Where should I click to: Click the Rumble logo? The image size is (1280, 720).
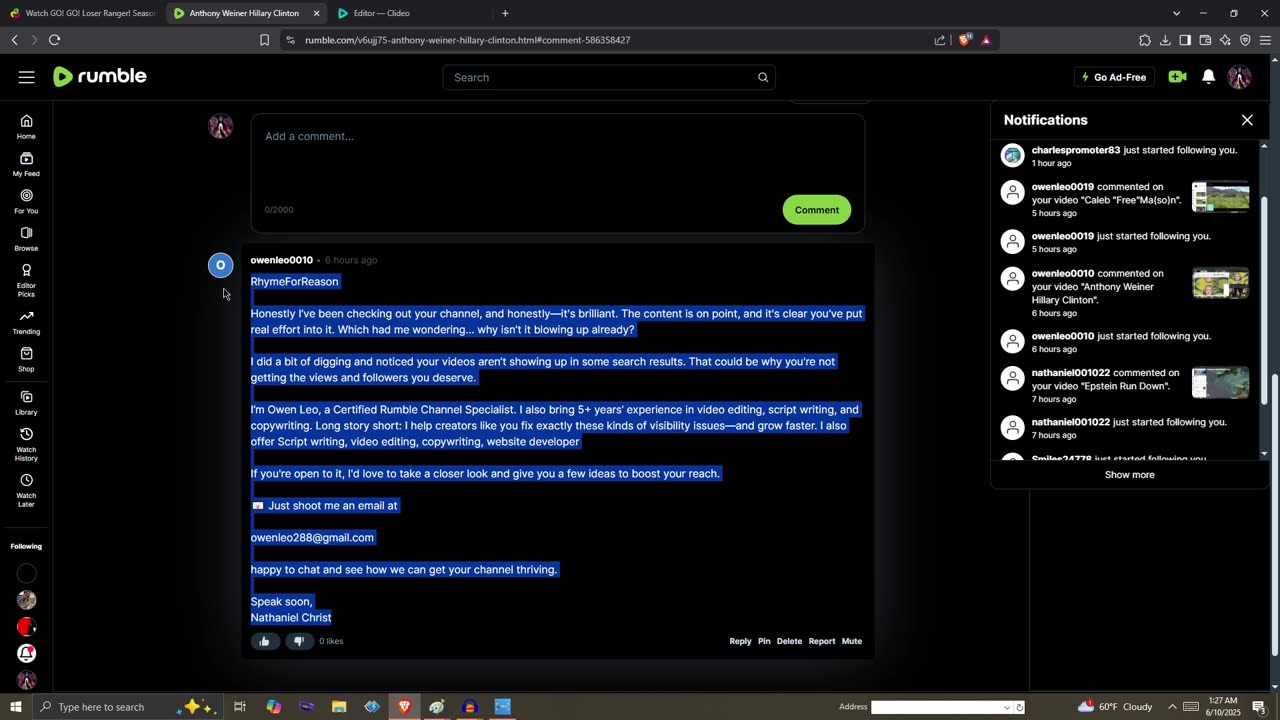[100, 77]
